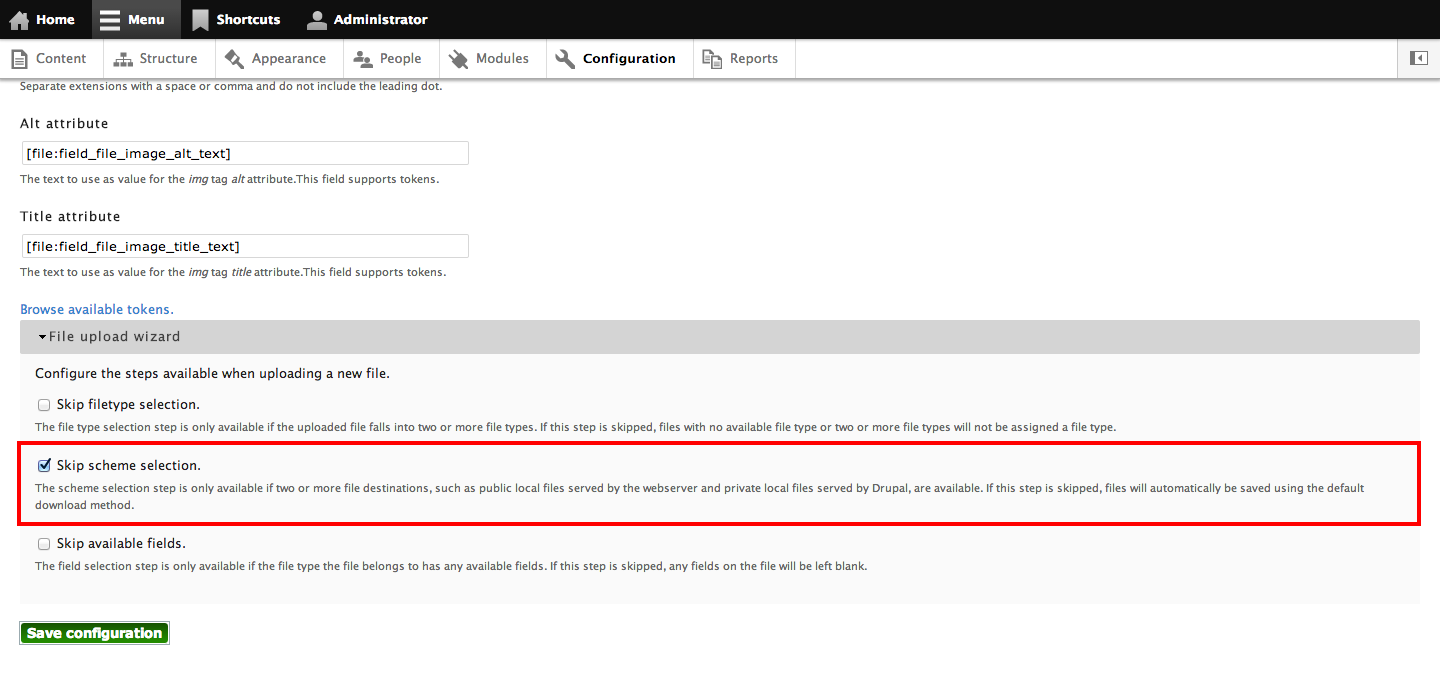The image size is (1440, 695).
Task: Click the People admin icon
Action: pos(358,58)
